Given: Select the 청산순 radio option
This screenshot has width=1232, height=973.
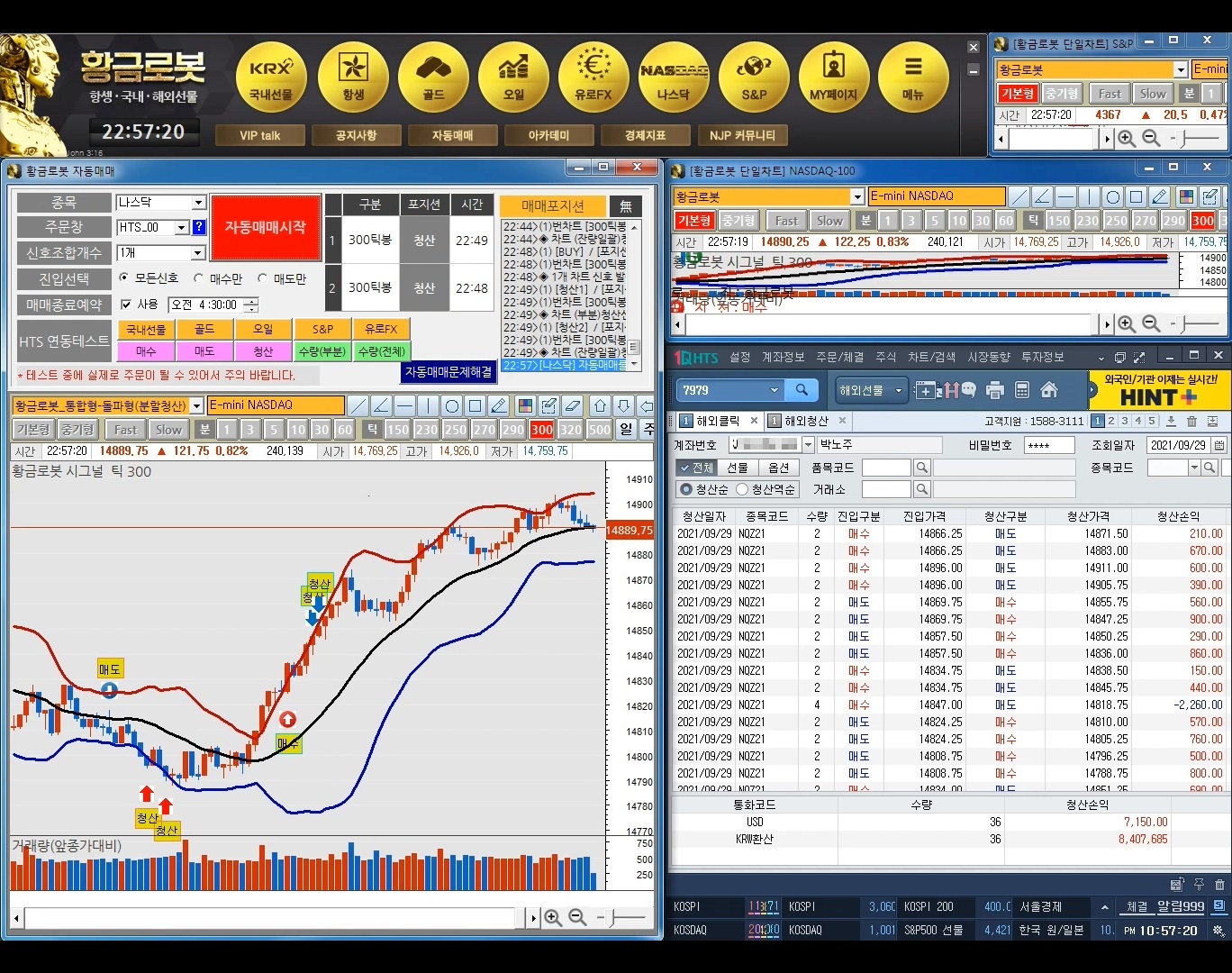Looking at the screenshot, I should tap(686, 489).
